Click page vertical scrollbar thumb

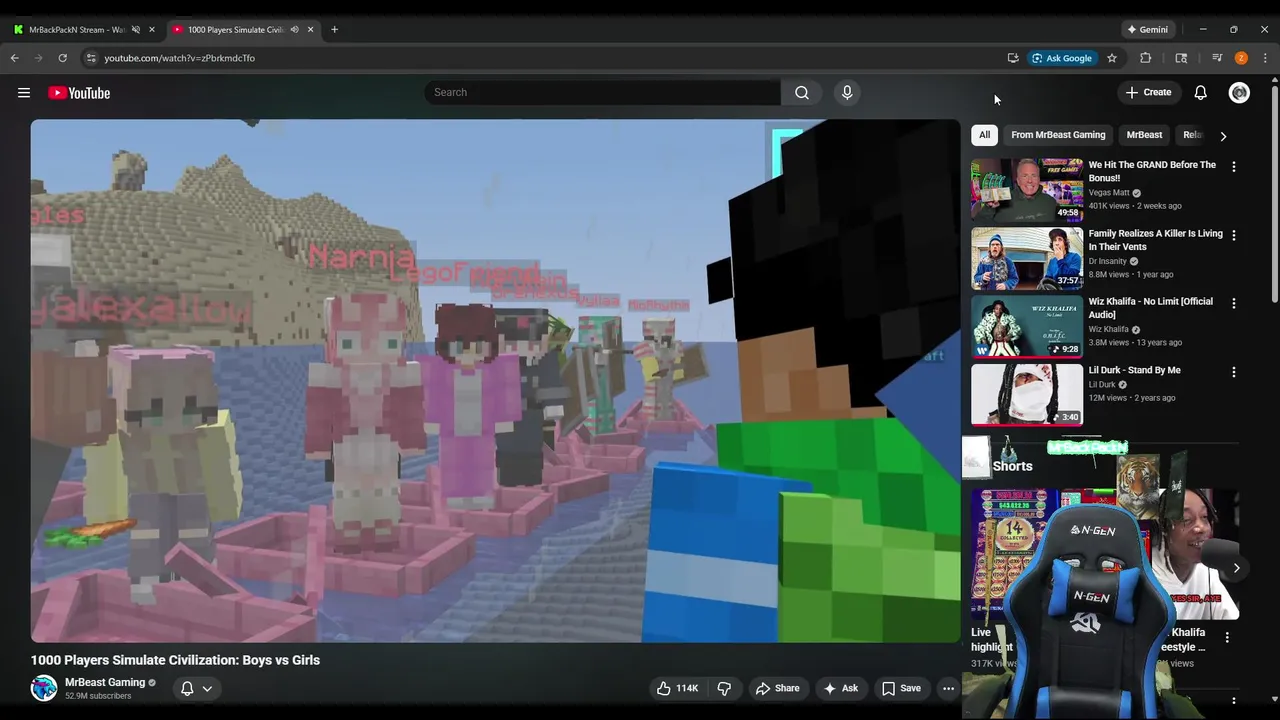coord(1274,195)
